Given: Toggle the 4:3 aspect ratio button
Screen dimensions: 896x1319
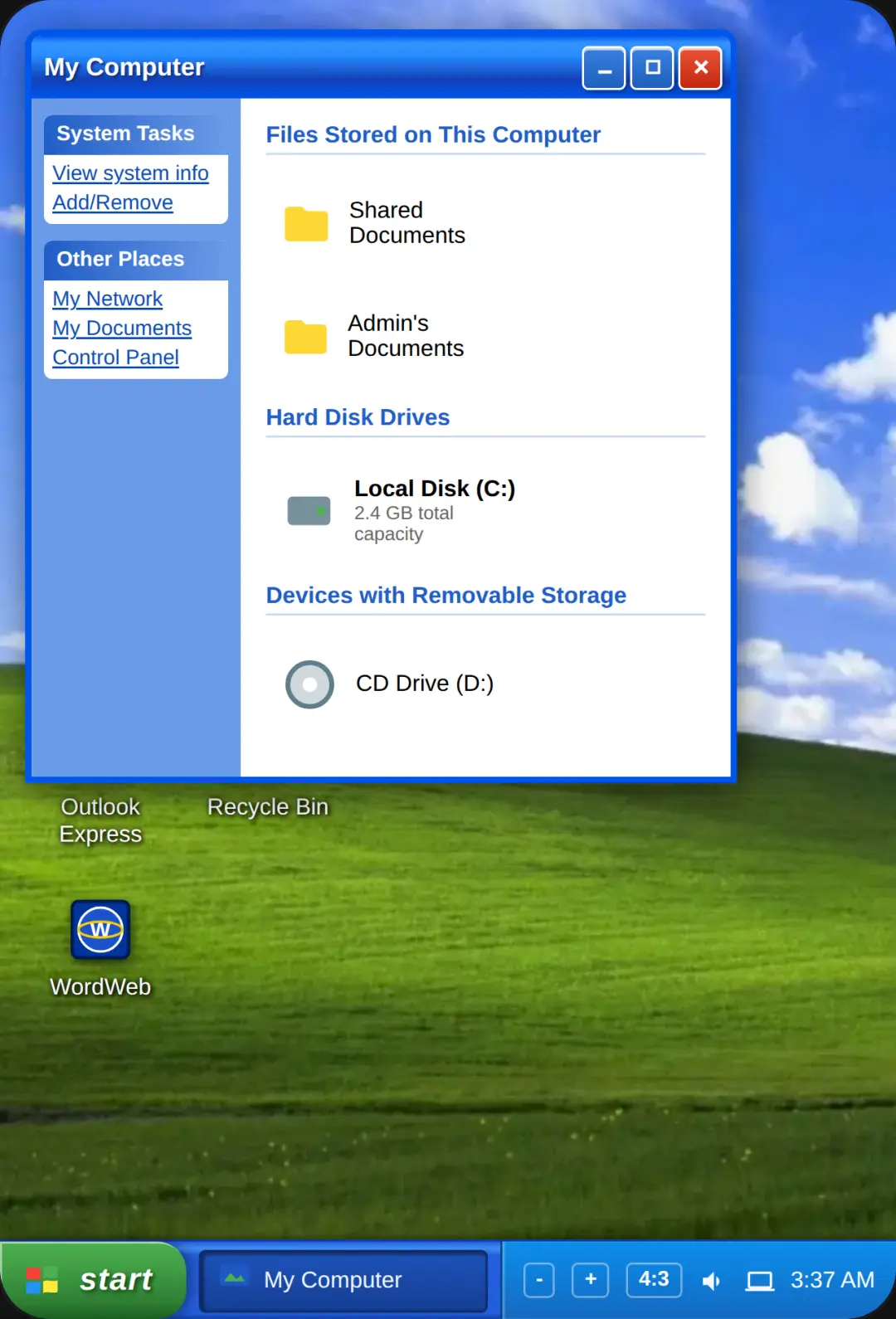Looking at the screenshot, I should click(654, 1280).
